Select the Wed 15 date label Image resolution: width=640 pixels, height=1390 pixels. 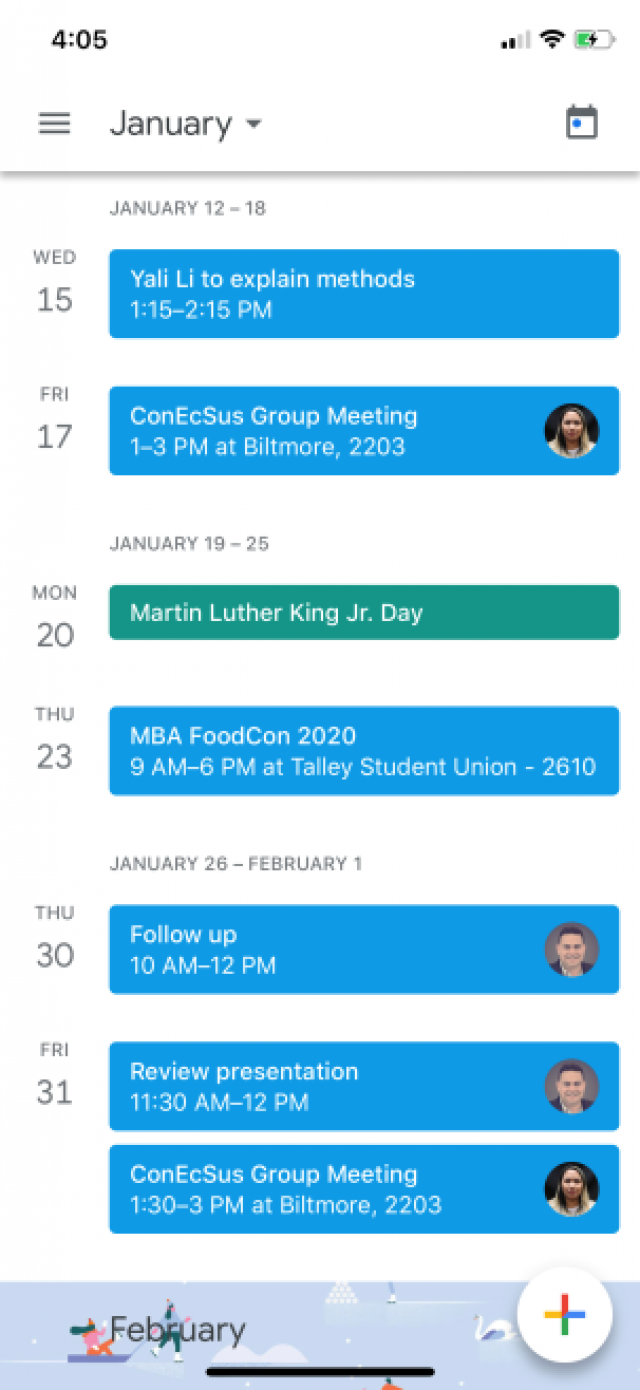click(x=55, y=283)
